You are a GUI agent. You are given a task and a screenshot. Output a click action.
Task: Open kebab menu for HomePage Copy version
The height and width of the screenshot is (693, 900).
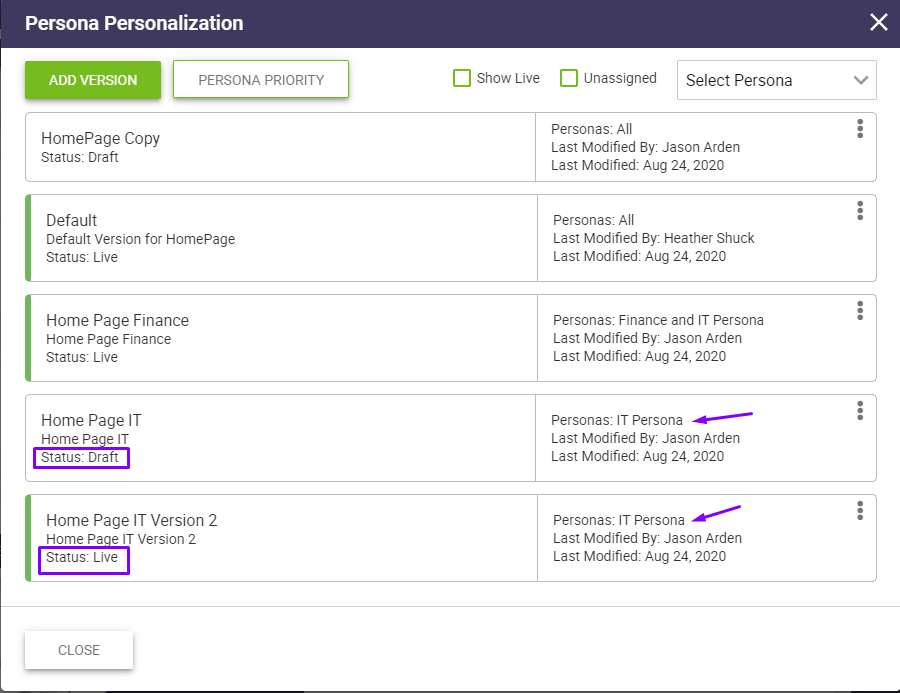click(860, 129)
